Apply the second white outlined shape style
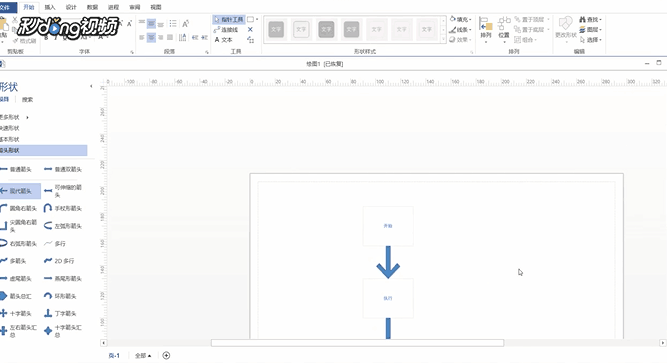The height and width of the screenshot is (364, 667). click(301, 29)
